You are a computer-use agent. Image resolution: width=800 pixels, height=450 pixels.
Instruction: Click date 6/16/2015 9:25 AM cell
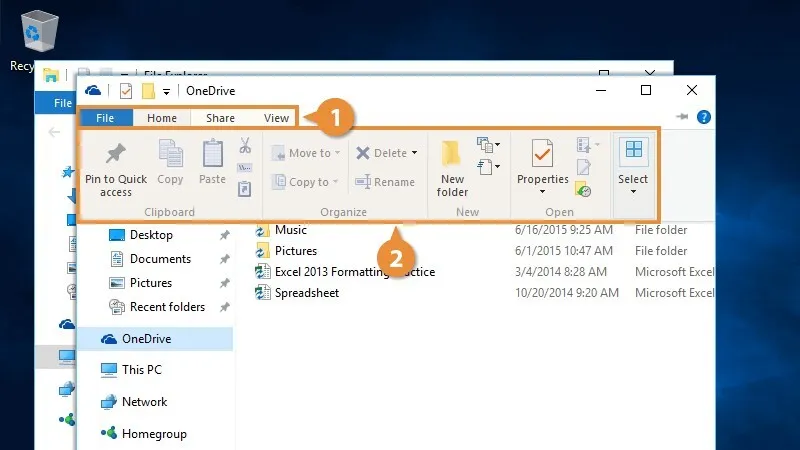click(564, 230)
